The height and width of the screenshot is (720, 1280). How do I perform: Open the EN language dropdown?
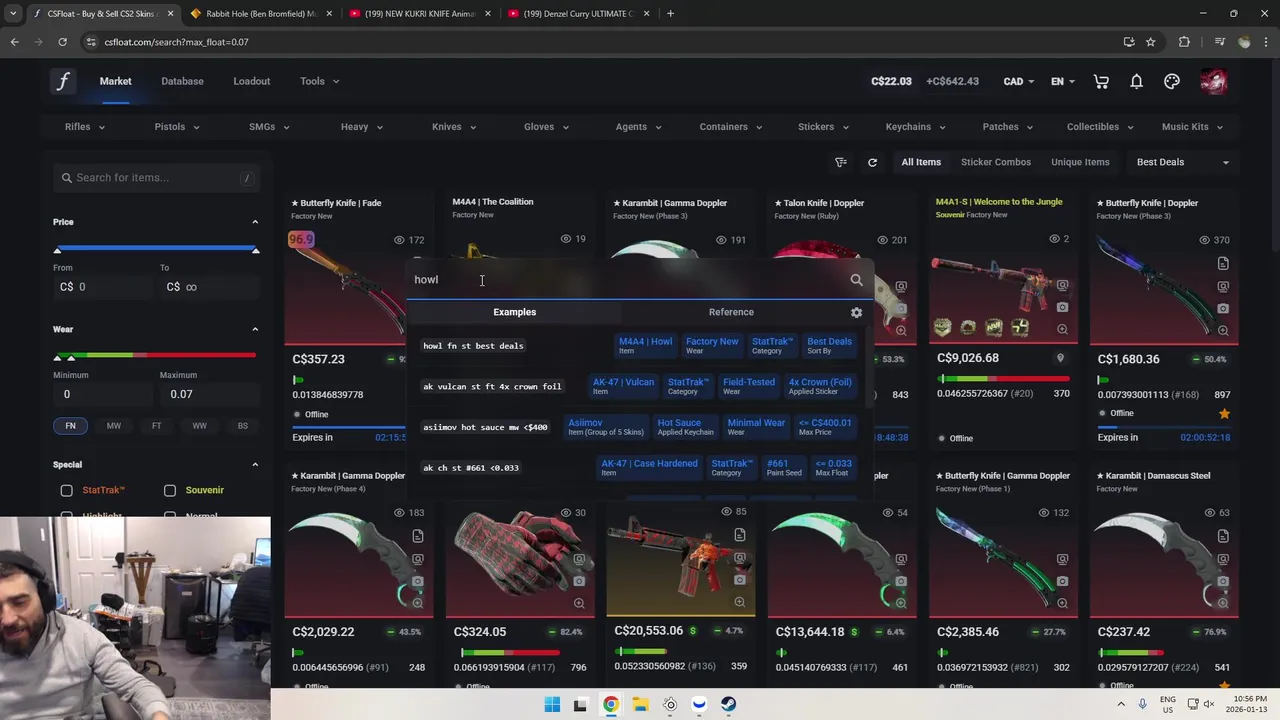[x=1063, y=81]
